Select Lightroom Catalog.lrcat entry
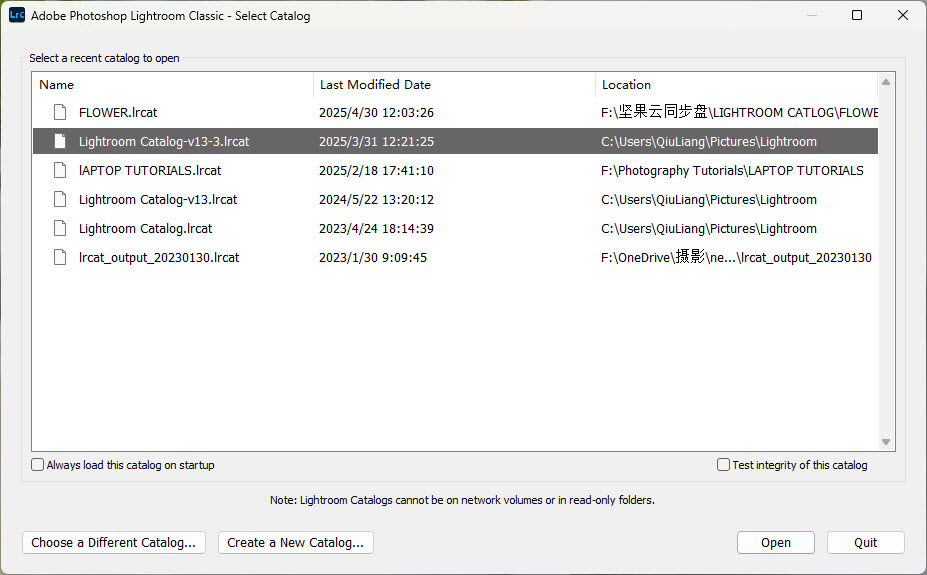 (x=145, y=229)
